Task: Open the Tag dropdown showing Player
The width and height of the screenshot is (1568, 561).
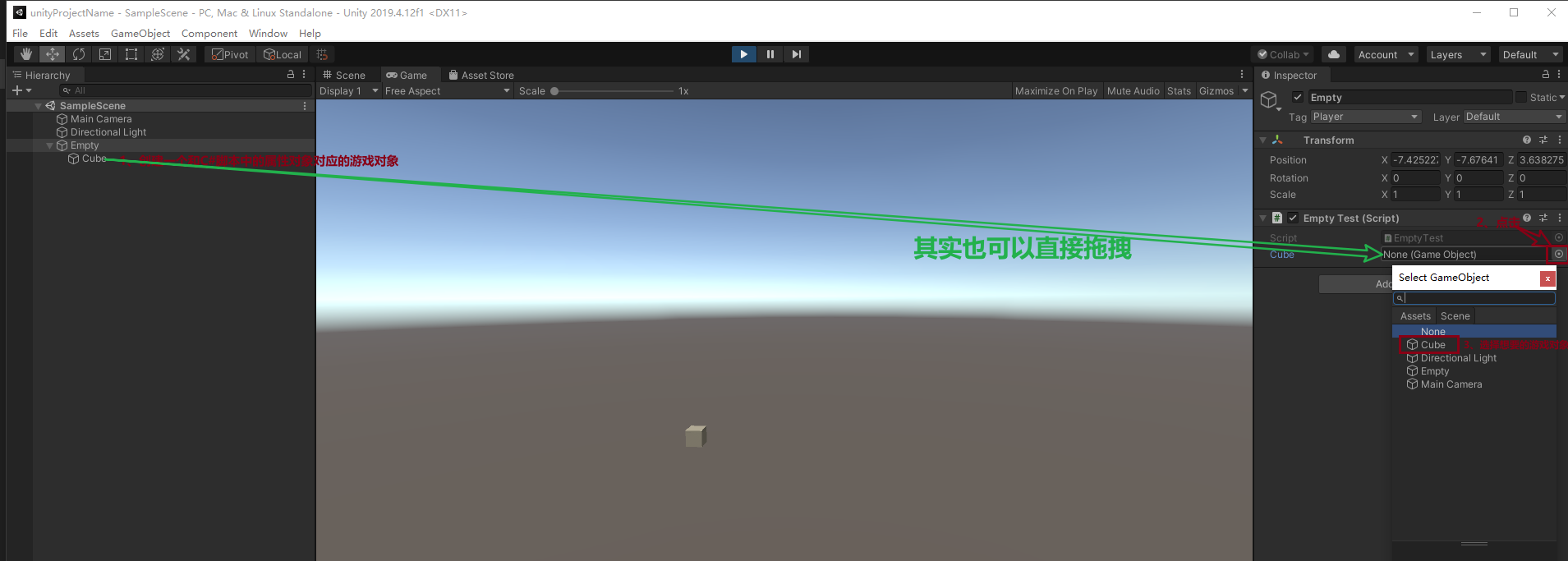Action: (x=1365, y=117)
